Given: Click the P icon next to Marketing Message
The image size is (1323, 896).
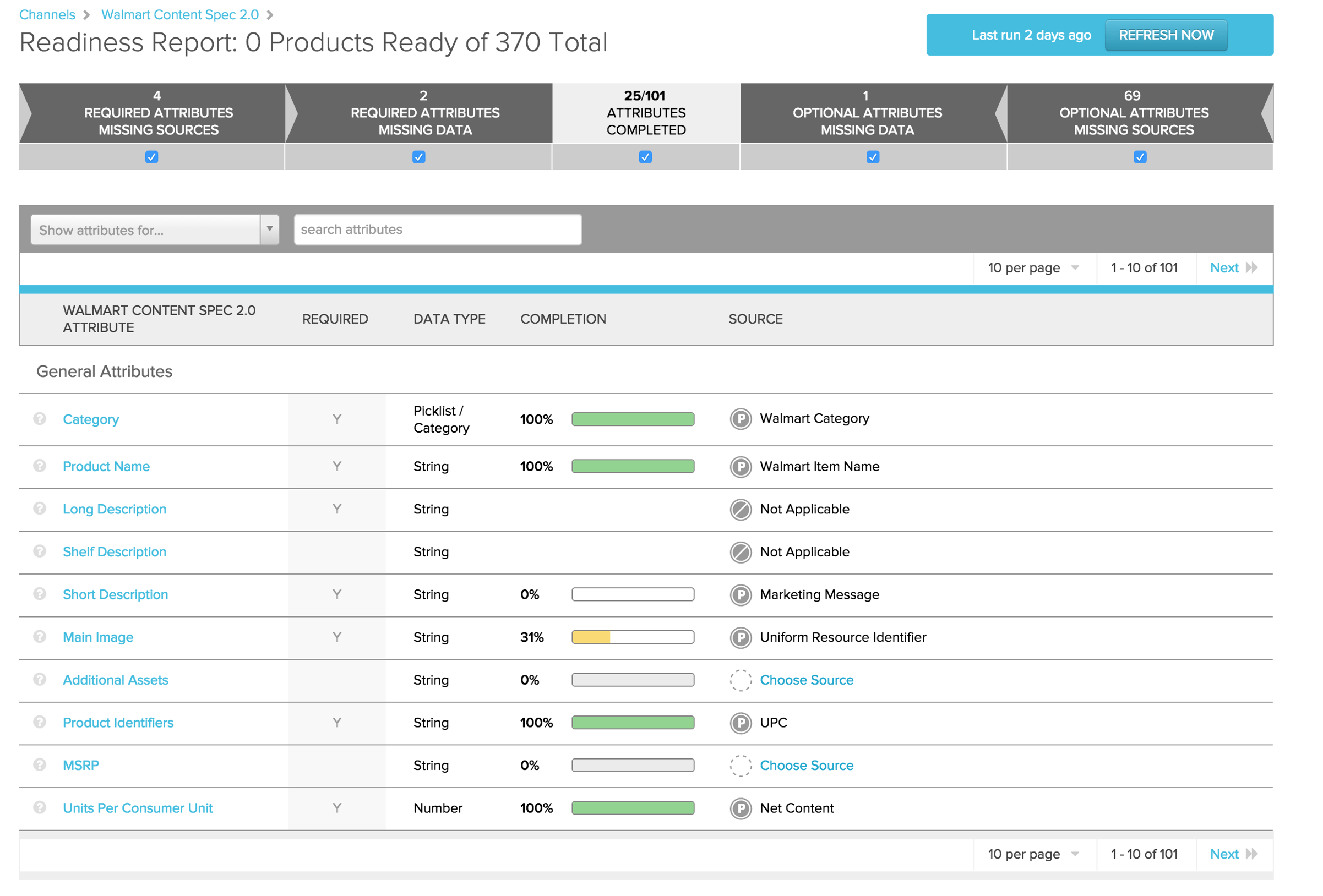Looking at the screenshot, I should pyautogui.click(x=740, y=594).
